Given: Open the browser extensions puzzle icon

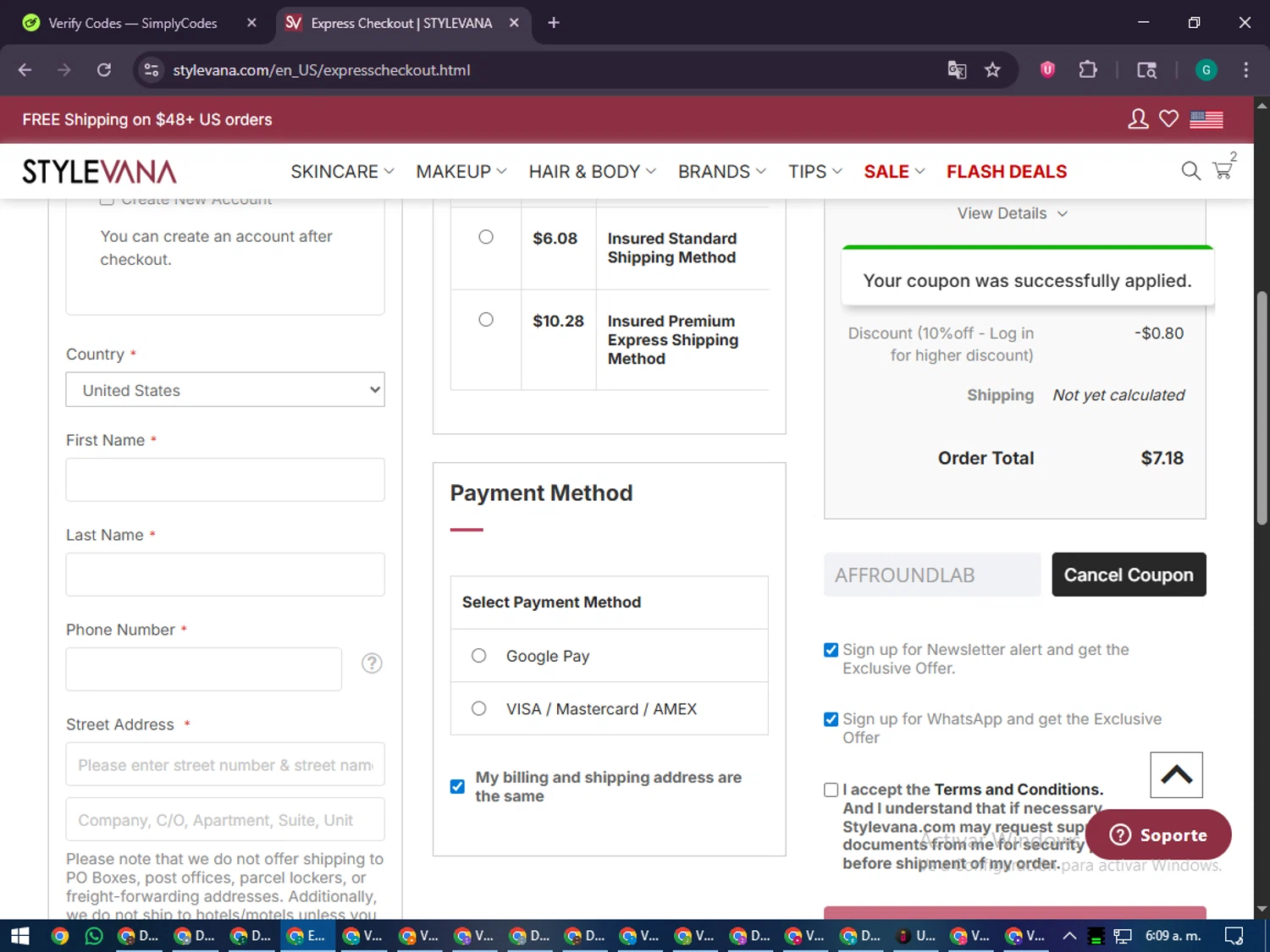Looking at the screenshot, I should (1088, 70).
